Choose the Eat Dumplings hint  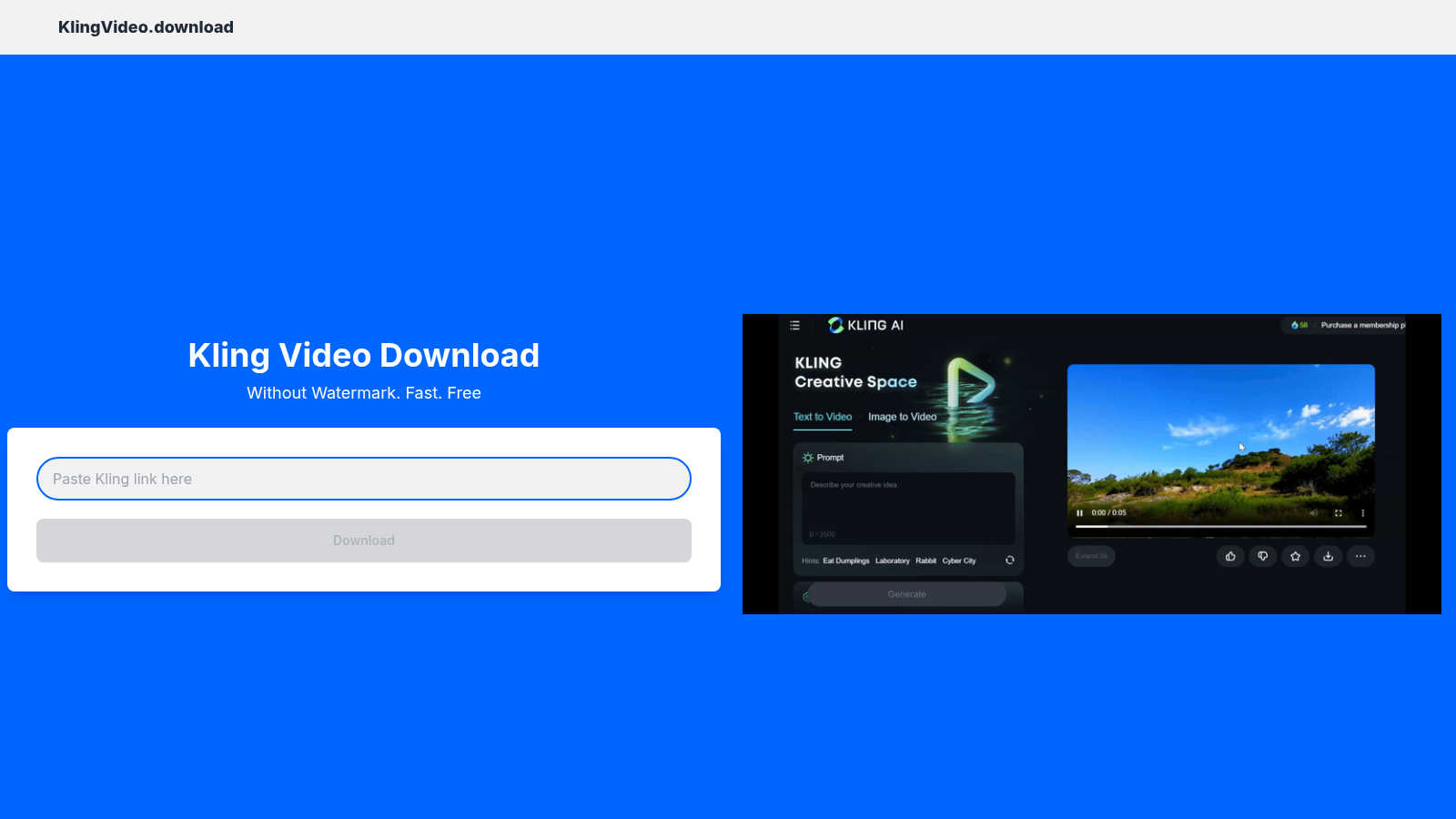pos(846,561)
